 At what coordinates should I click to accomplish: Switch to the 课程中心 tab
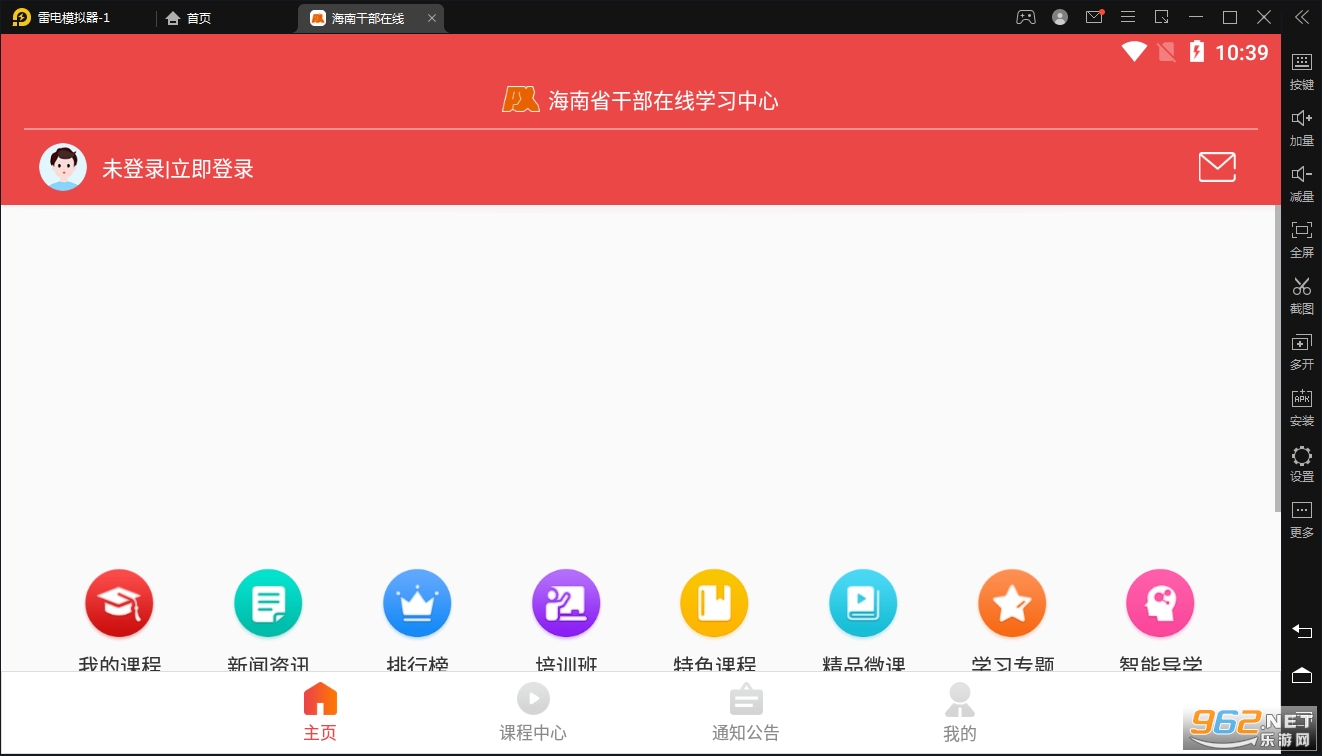533,713
